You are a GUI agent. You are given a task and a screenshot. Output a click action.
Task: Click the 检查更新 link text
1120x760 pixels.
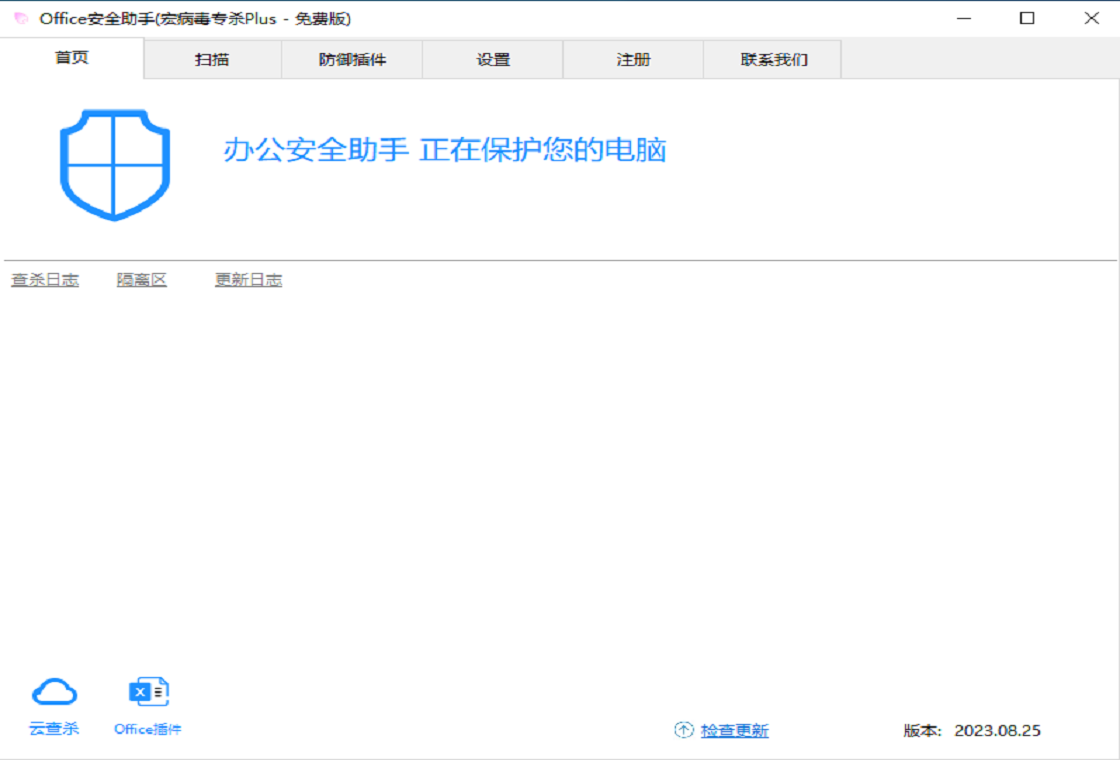coord(734,731)
